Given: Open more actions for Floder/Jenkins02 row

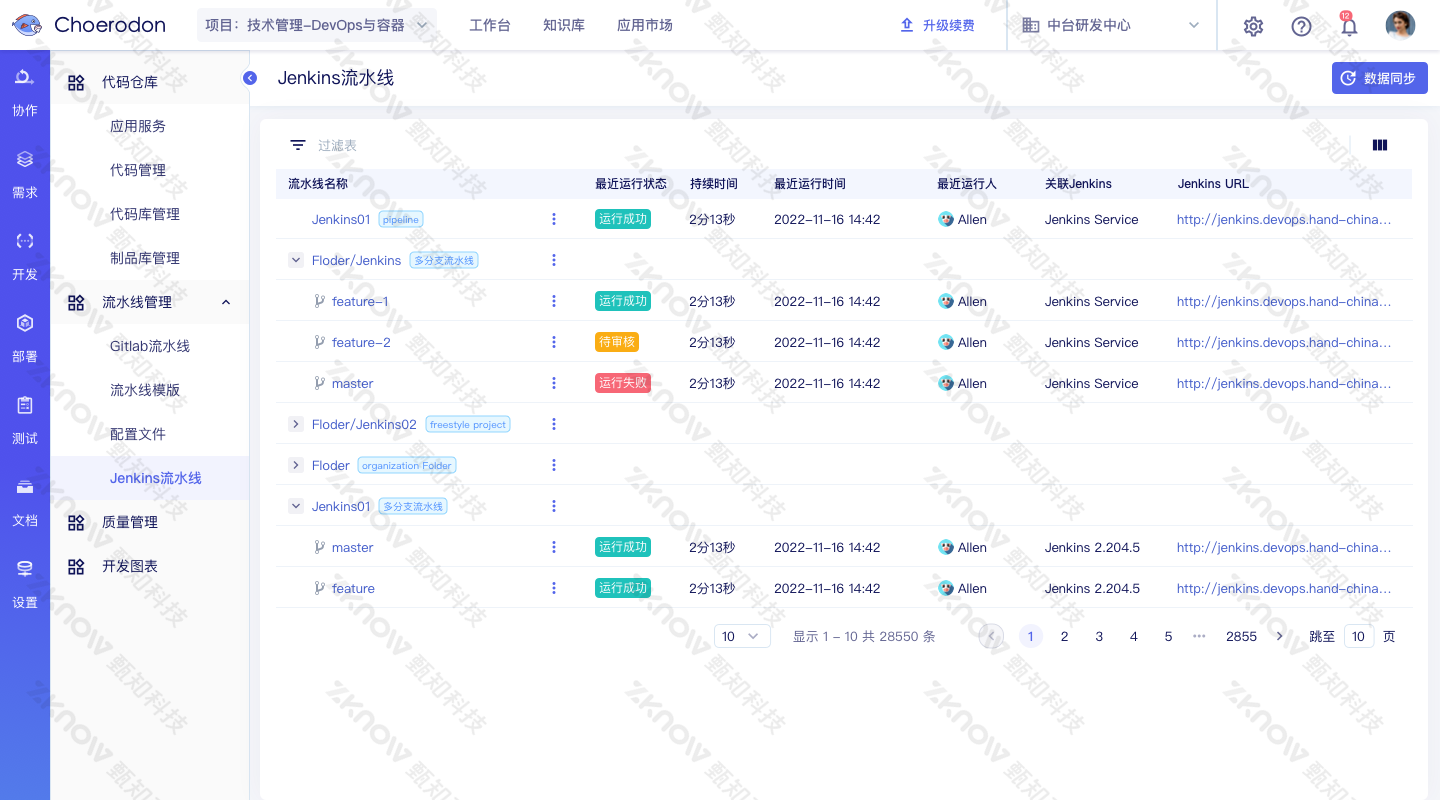Looking at the screenshot, I should 554,424.
